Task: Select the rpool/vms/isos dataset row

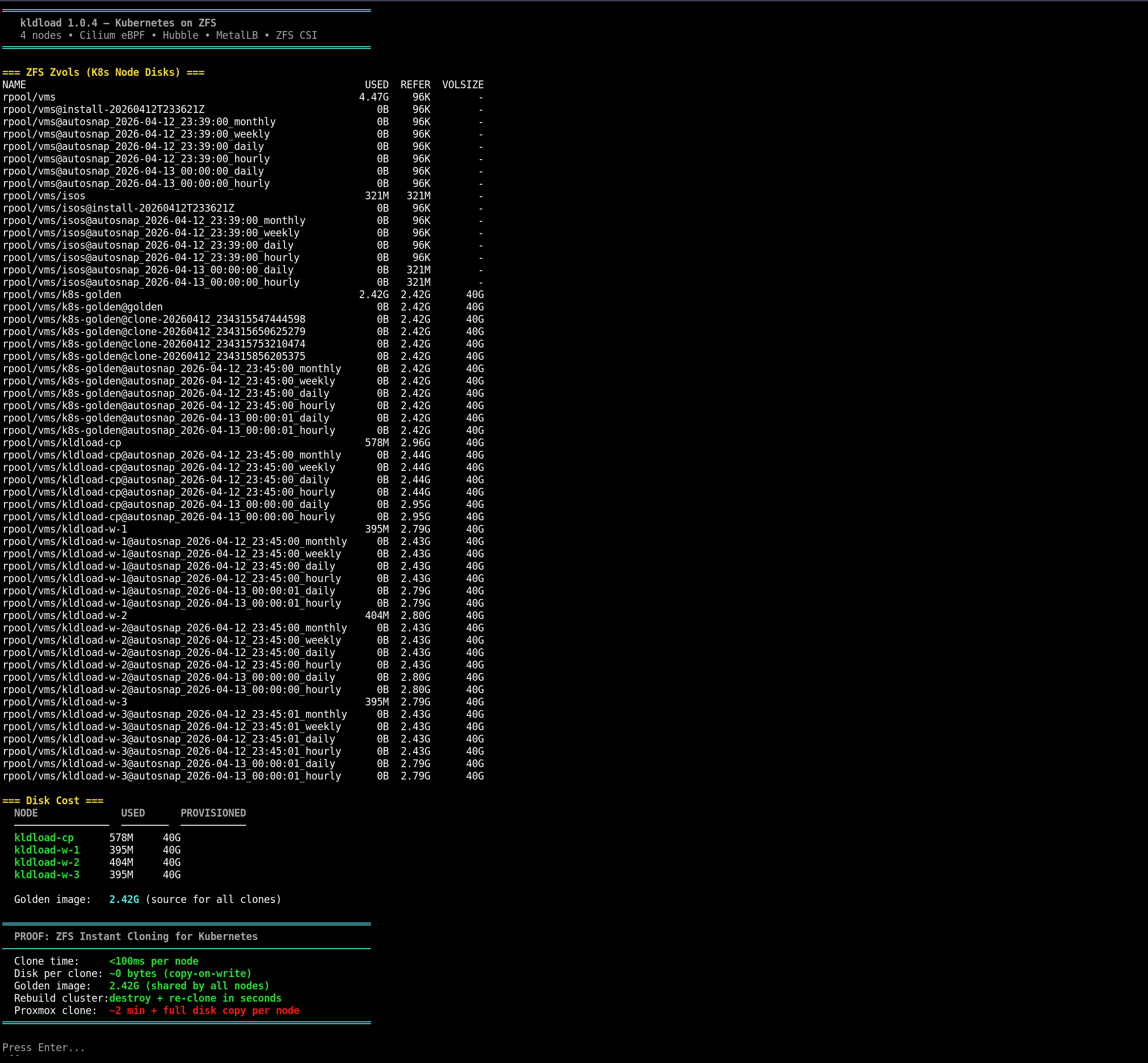Action: click(x=243, y=196)
